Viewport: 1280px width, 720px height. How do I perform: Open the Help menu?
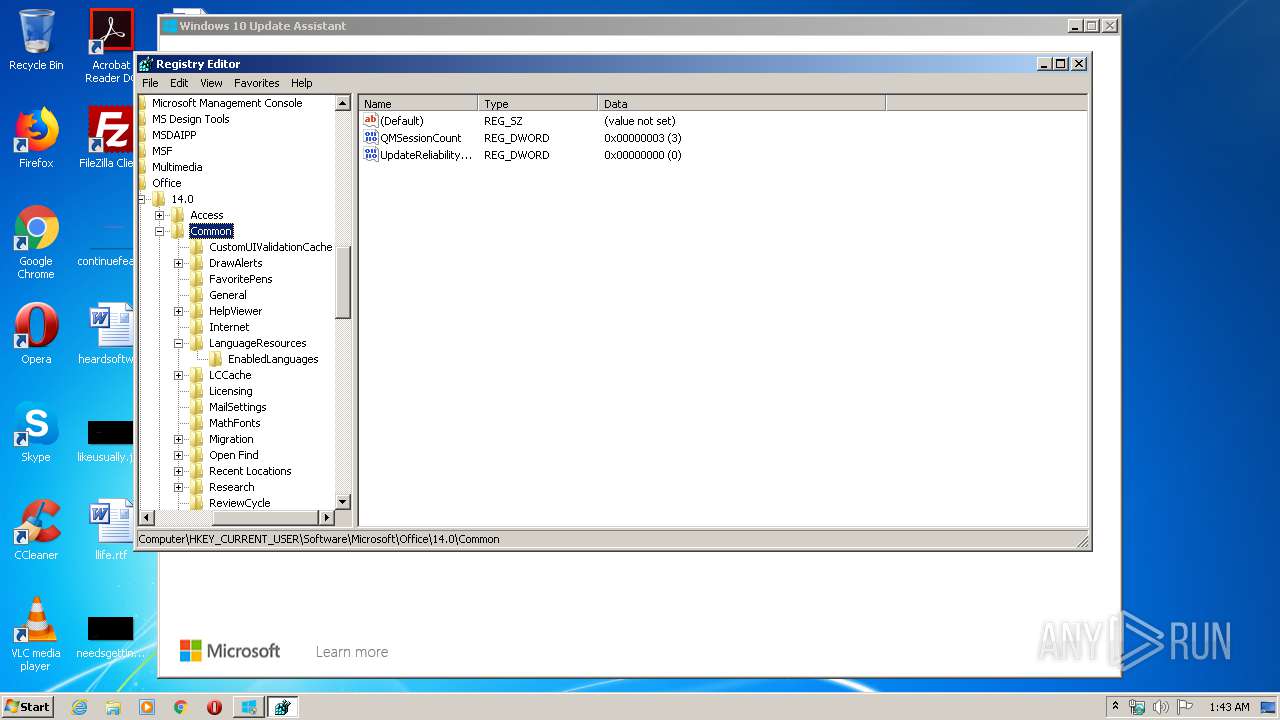[x=302, y=83]
